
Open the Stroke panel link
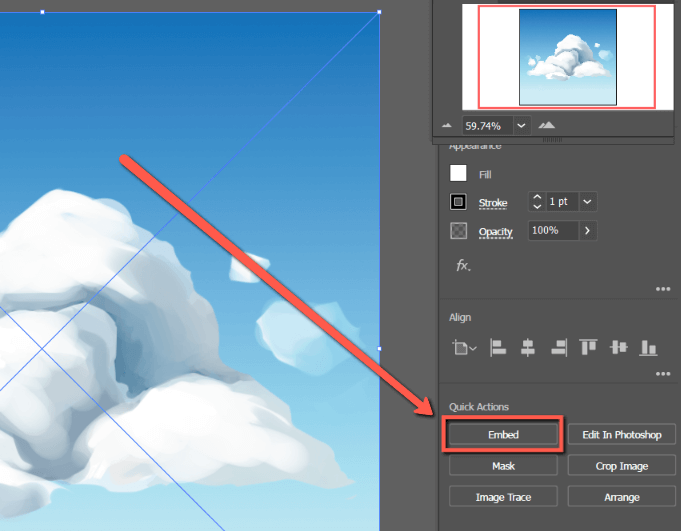point(493,203)
